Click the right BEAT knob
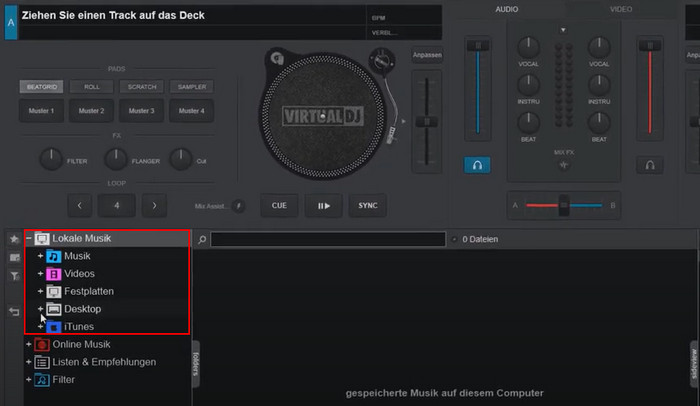 point(599,123)
